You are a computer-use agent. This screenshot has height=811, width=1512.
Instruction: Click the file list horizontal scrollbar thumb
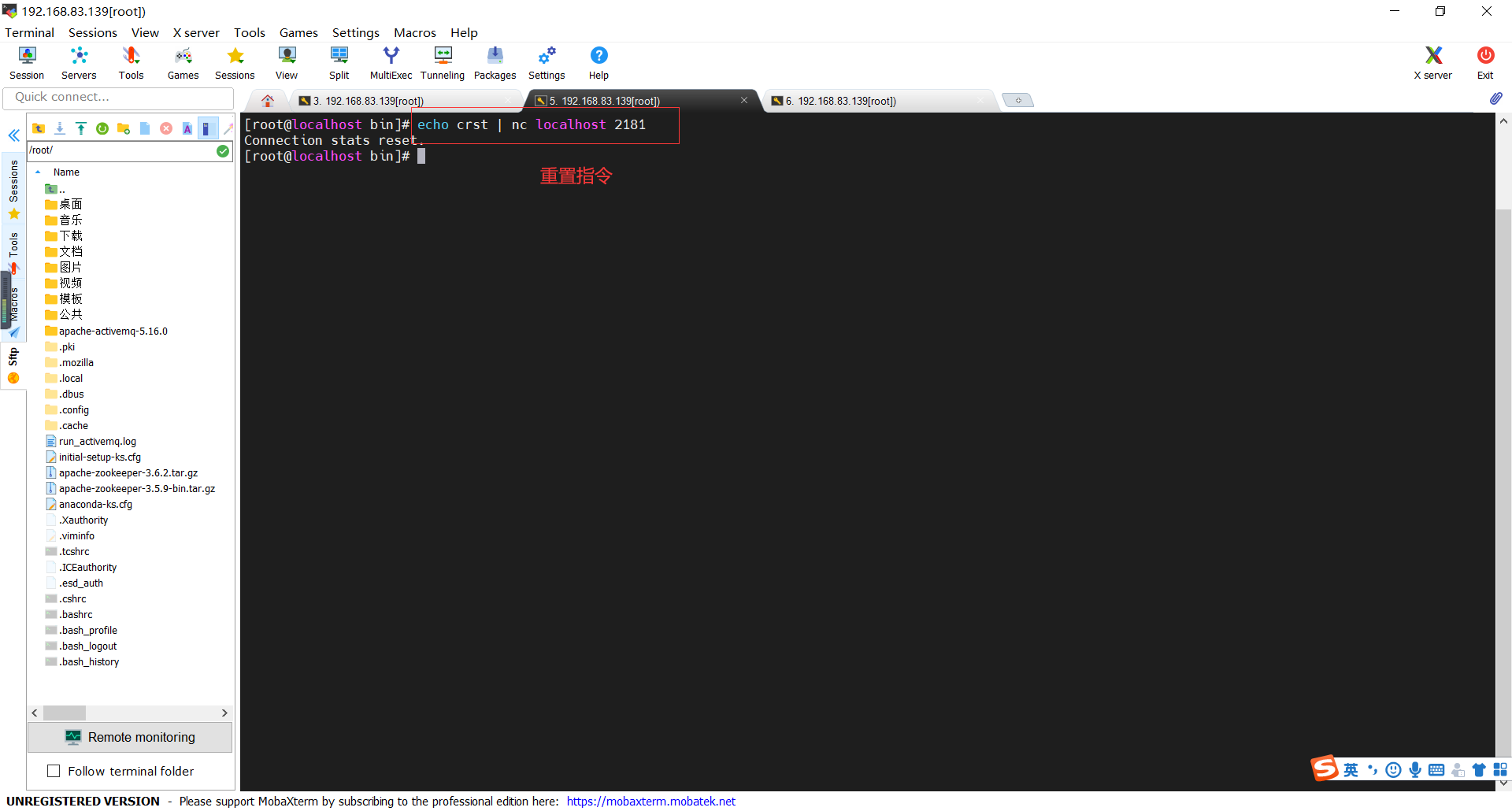click(65, 713)
